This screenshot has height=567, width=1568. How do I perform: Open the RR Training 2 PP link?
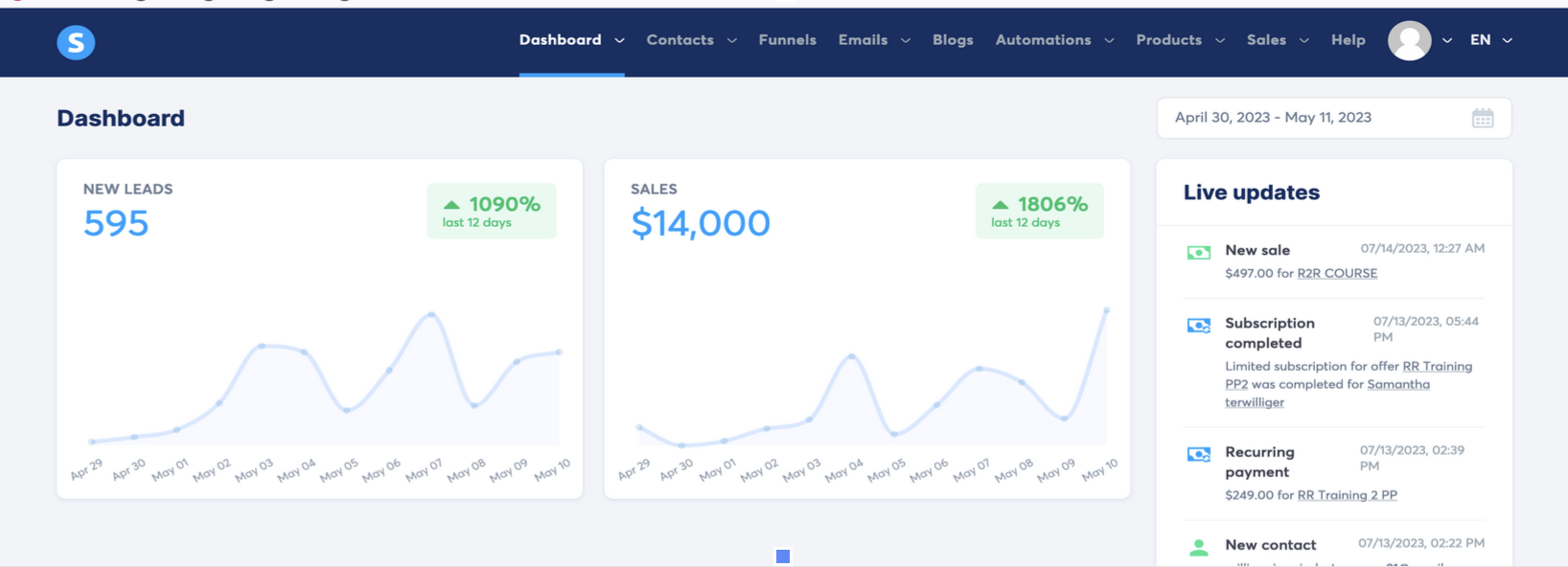point(1347,495)
